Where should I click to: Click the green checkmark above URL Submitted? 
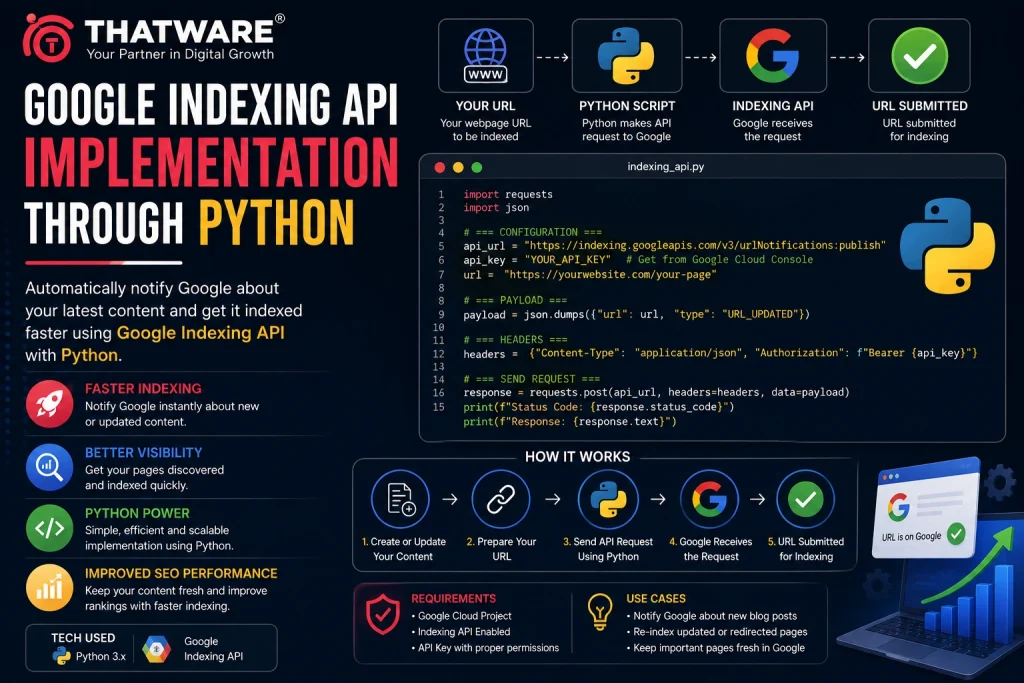click(919, 56)
